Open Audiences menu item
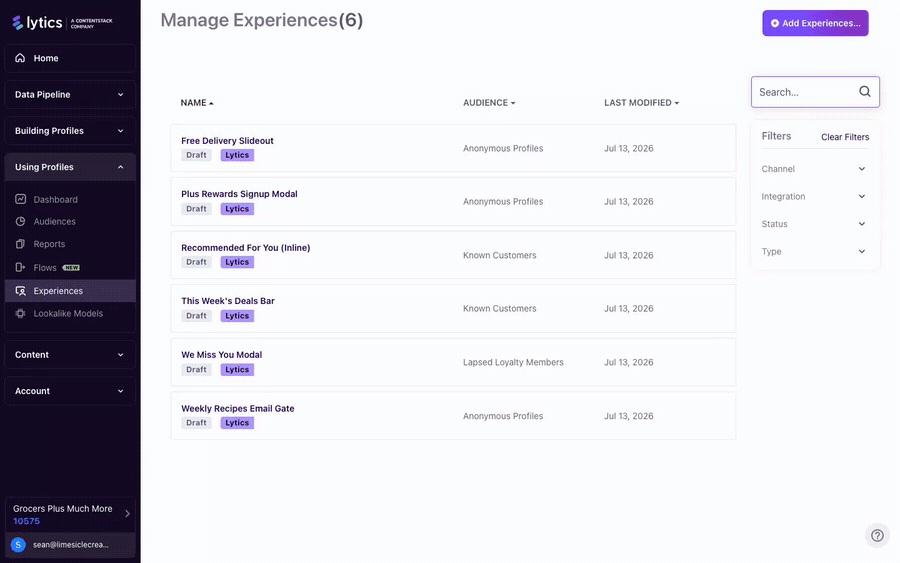The image size is (900, 563). (x=70, y=222)
